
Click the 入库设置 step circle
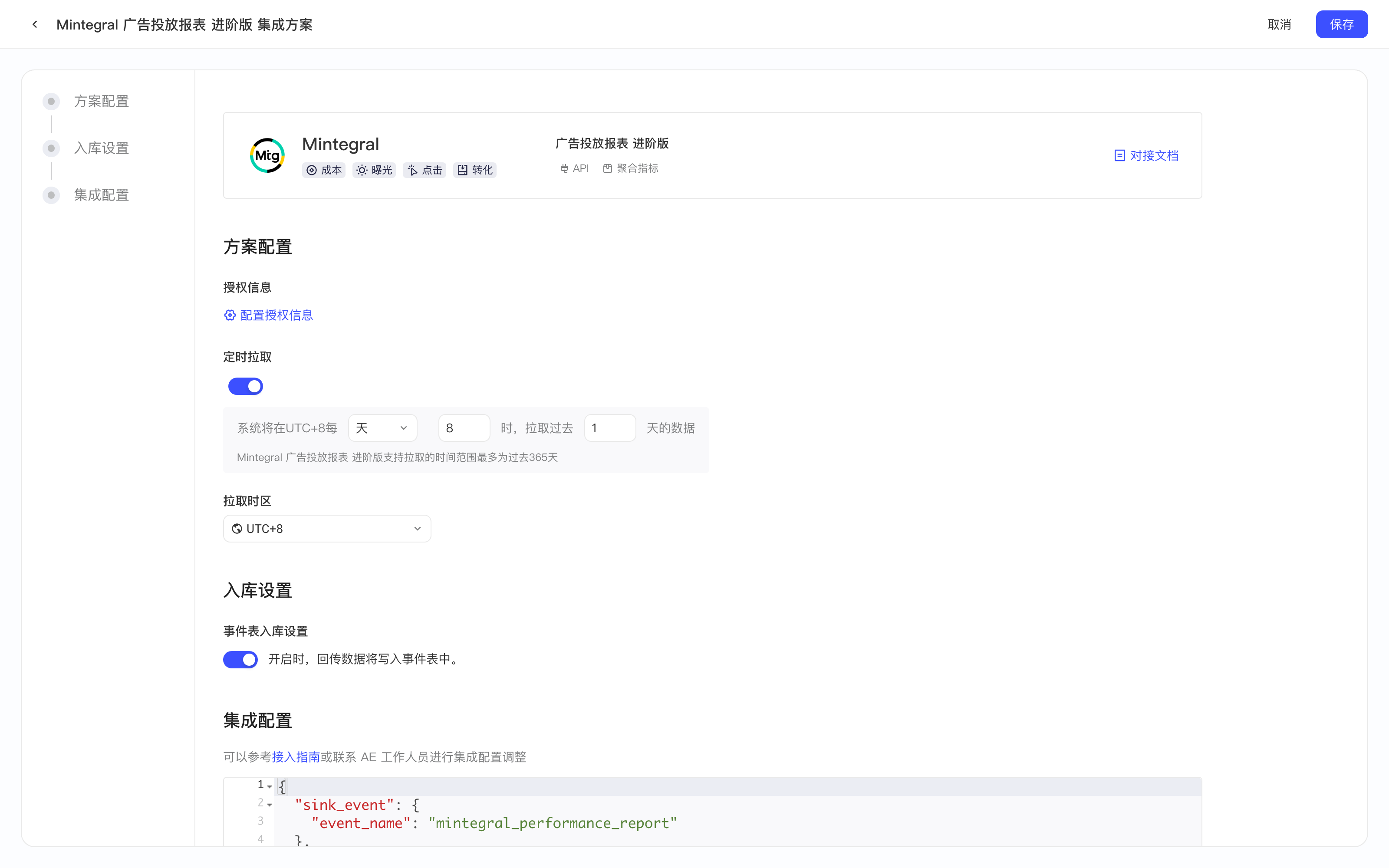[51, 148]
